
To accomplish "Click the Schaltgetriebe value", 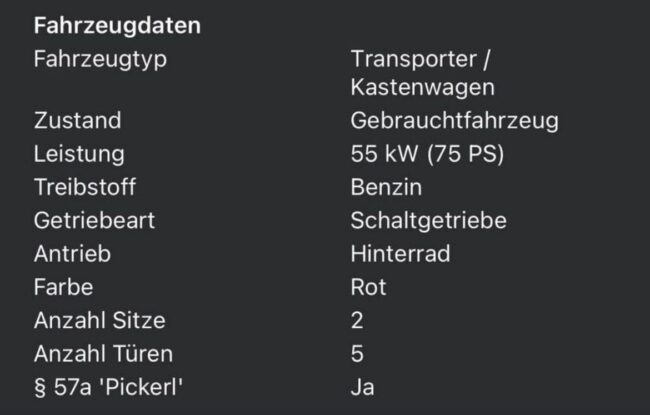I will [429, 221].
